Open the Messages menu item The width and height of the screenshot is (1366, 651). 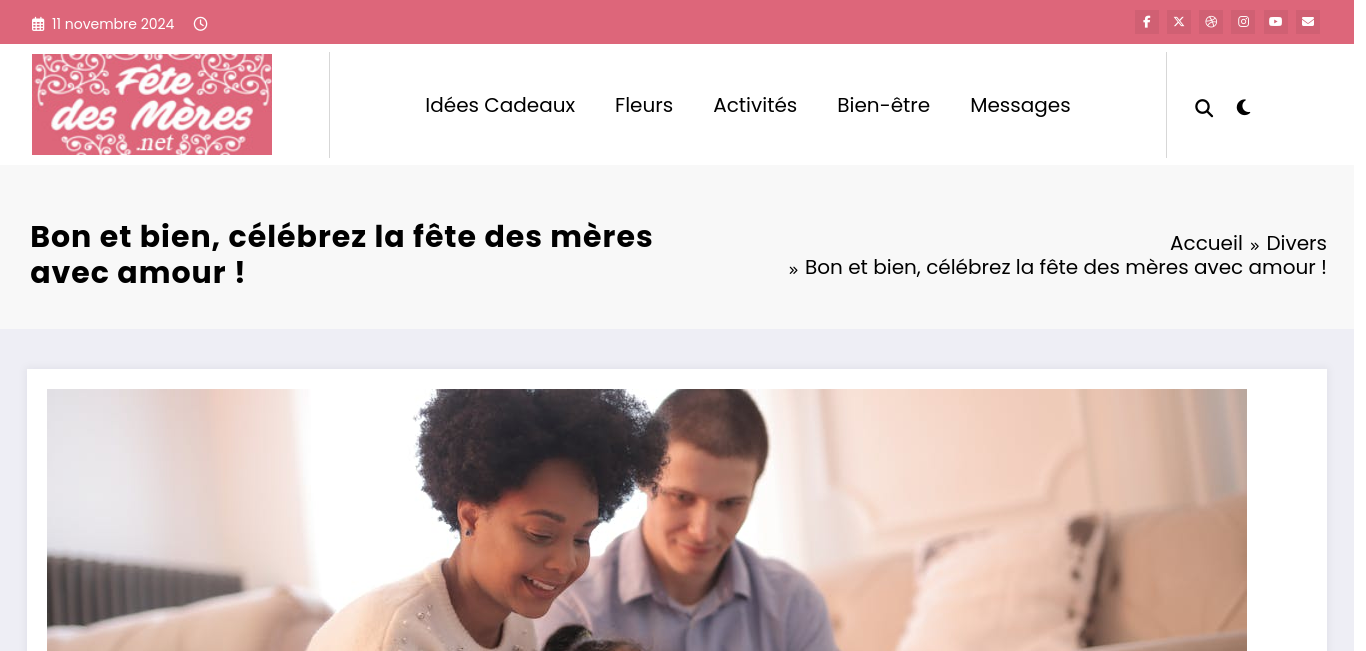pyautogui.click(x=1020, y=105)
